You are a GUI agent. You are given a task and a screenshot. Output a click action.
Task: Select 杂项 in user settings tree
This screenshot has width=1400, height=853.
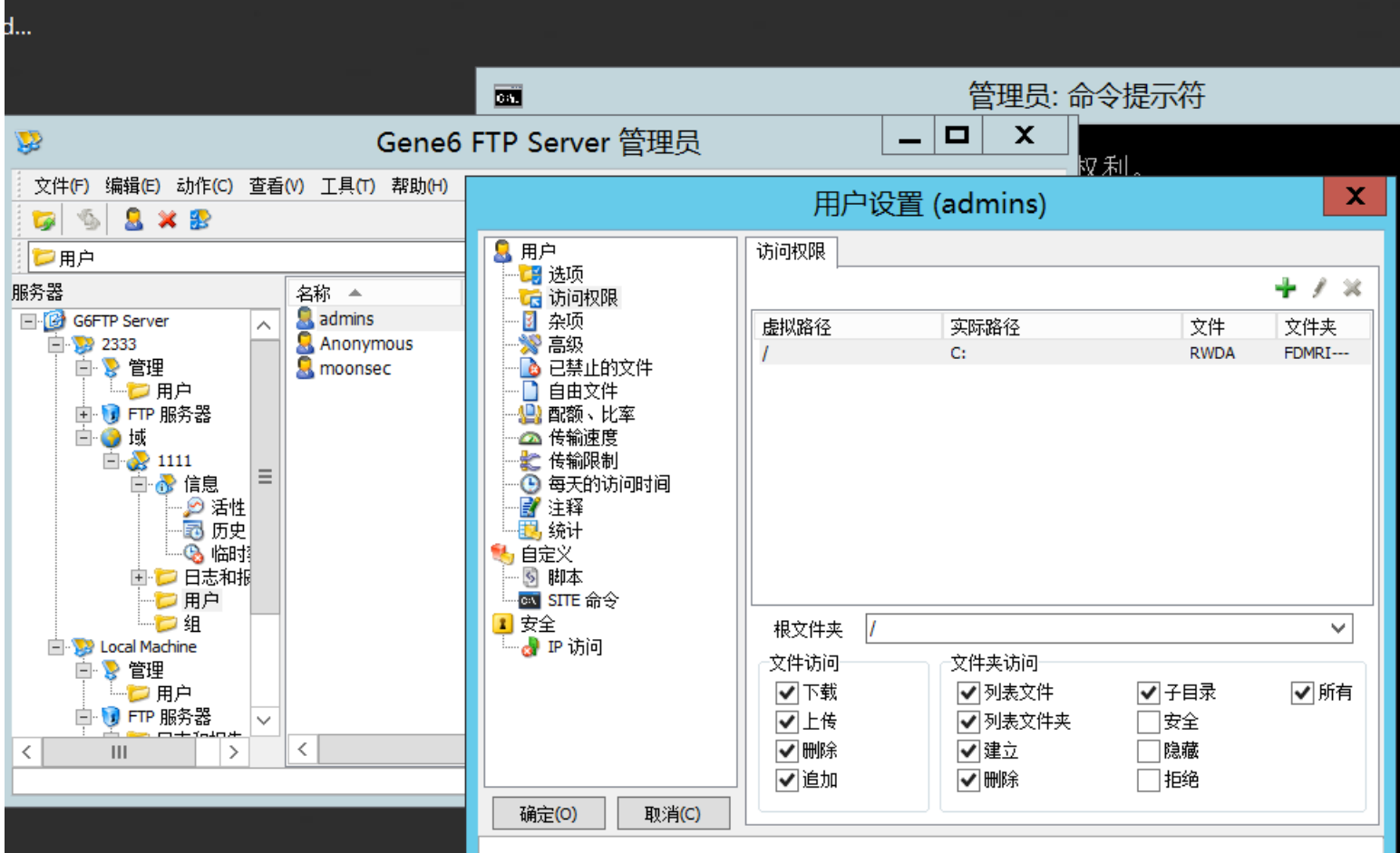click(565, 321)
